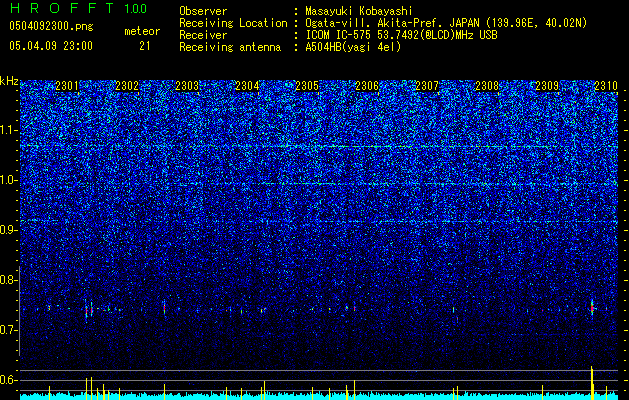Click the 1.0 kHz axis tick label
Viewport: 629px width, 400px height.
click(9, 180)
